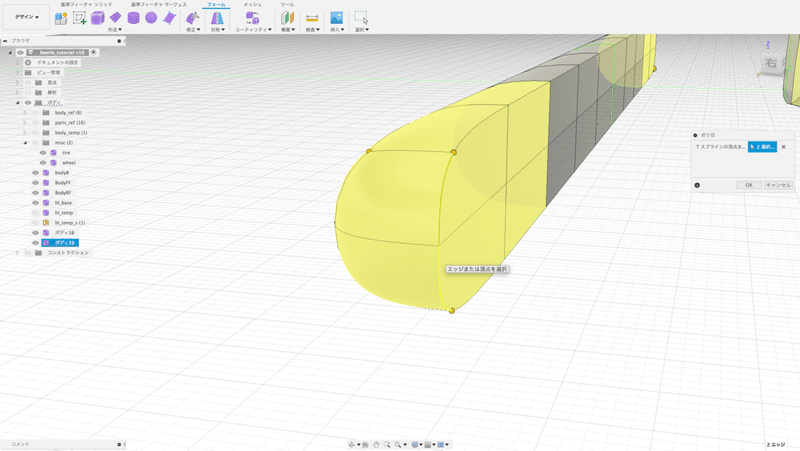
Task: Open the 挿入 (Insert) dropdown menu
Action: [337, 30]
